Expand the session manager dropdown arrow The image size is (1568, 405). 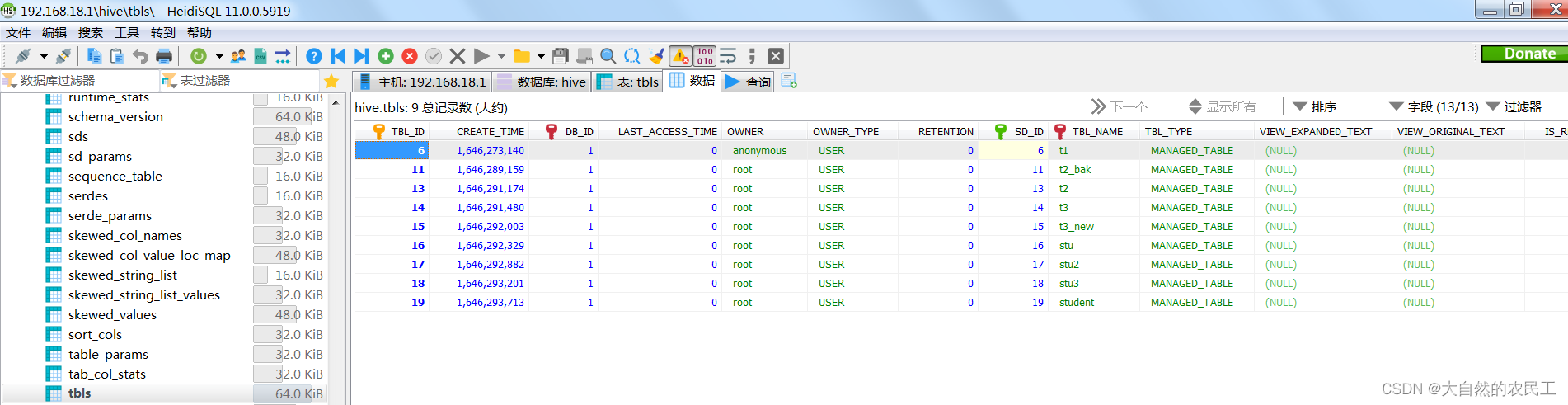(44, 57)
